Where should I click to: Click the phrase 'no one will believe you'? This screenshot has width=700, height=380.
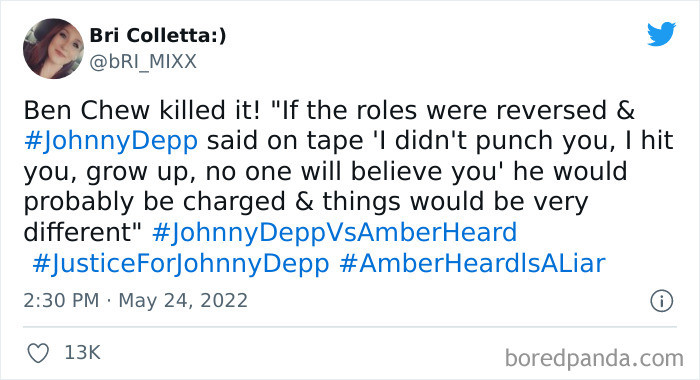352,171
